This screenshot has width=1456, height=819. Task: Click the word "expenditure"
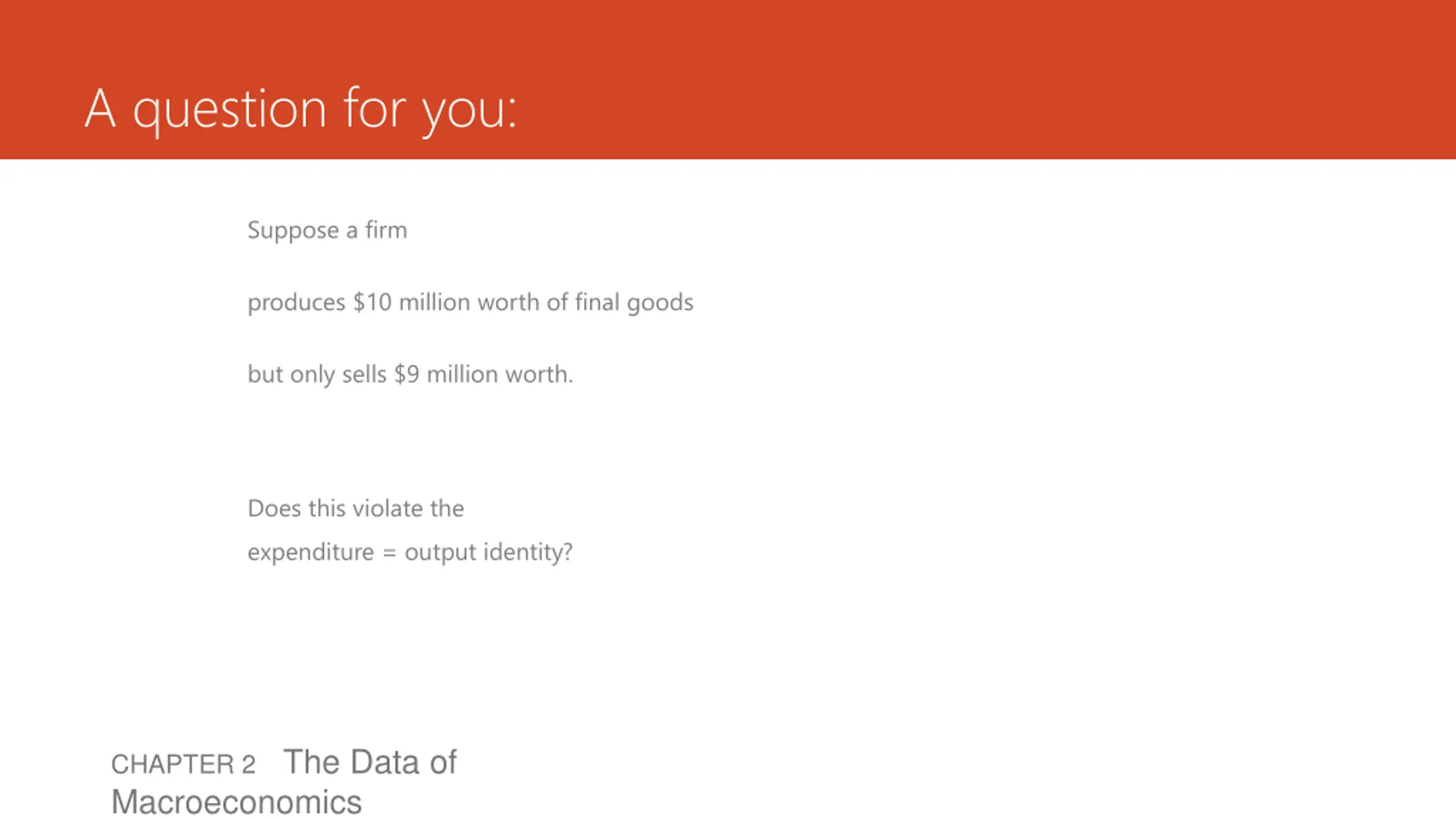point(311,553)
